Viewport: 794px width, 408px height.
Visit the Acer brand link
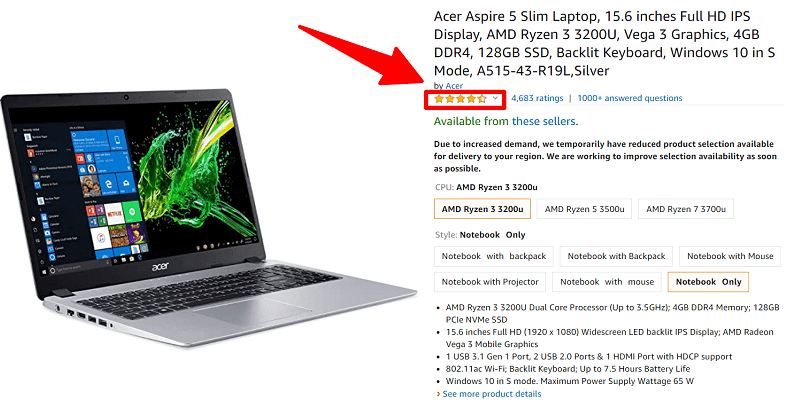click(x=454, y=86)
